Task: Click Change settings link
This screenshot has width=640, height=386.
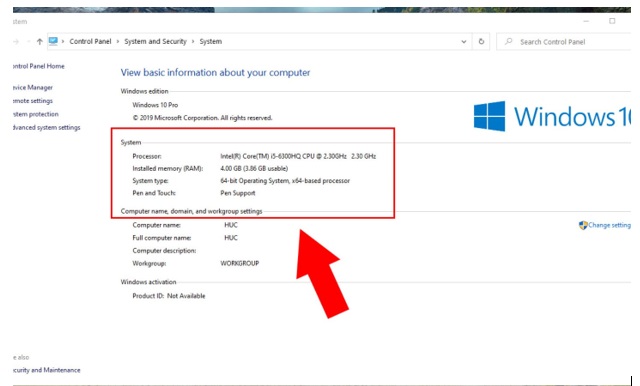Action: coord(609,225)
